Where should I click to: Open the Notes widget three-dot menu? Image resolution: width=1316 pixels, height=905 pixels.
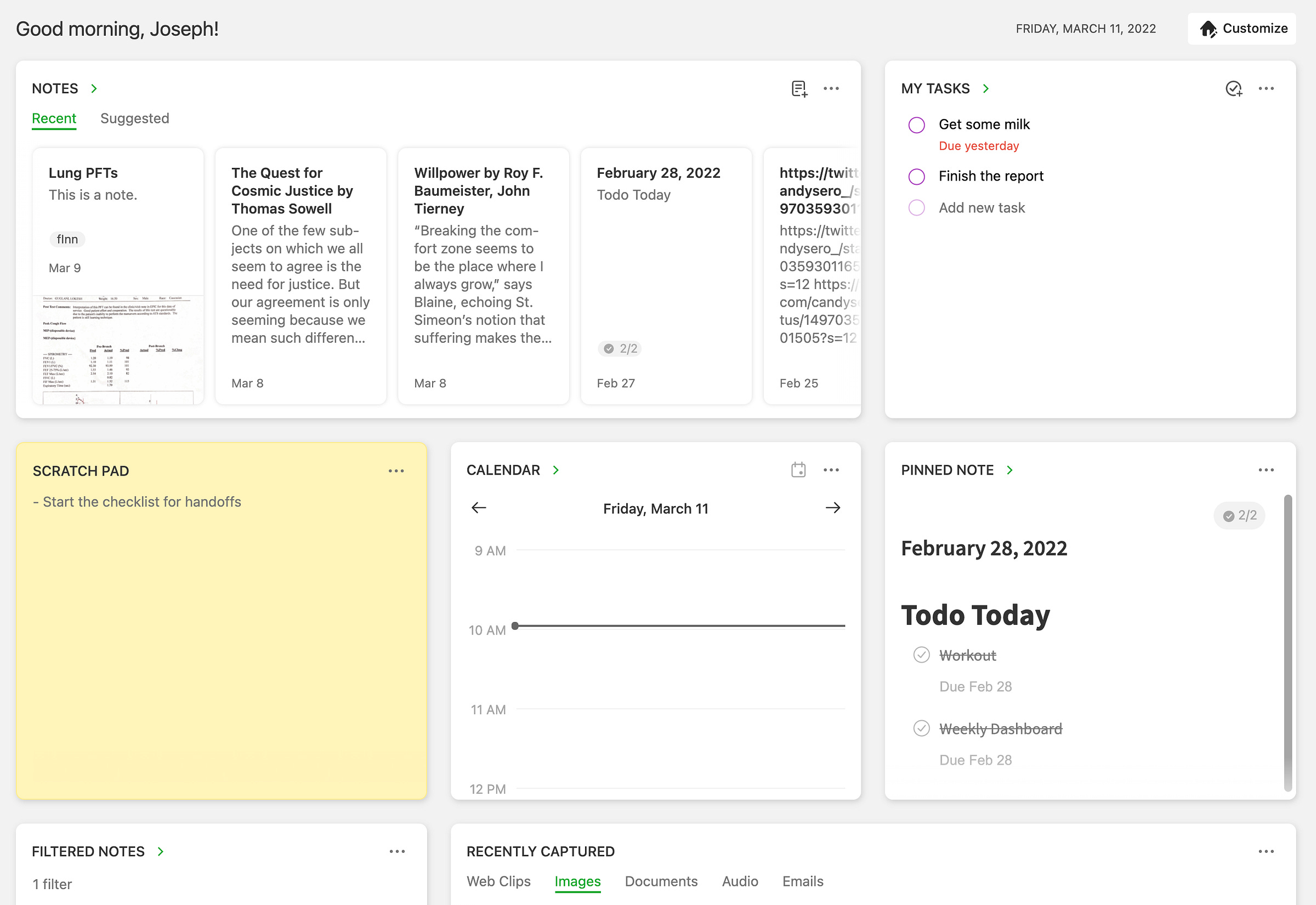[831, 88]
